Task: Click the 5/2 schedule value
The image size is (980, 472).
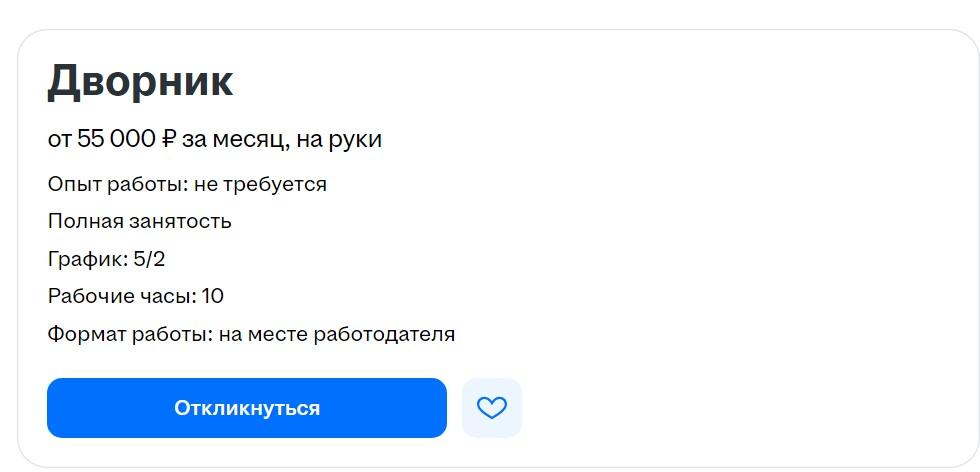Action: [149, 259]
